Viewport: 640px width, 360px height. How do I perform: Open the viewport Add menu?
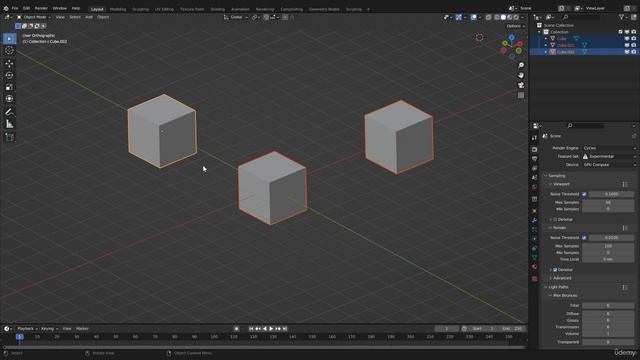point(89,17)
